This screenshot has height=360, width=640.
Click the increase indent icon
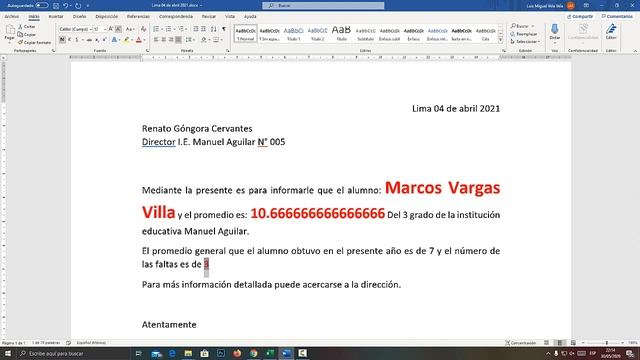pos(203,29)
